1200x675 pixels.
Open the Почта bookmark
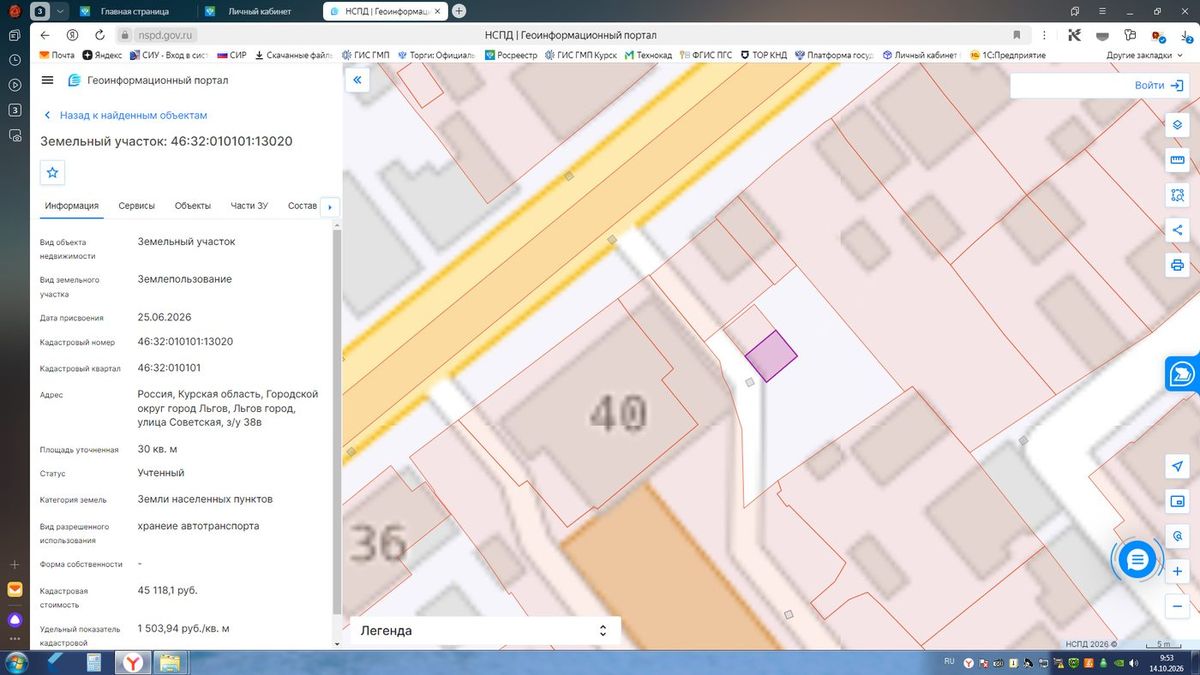57,55
